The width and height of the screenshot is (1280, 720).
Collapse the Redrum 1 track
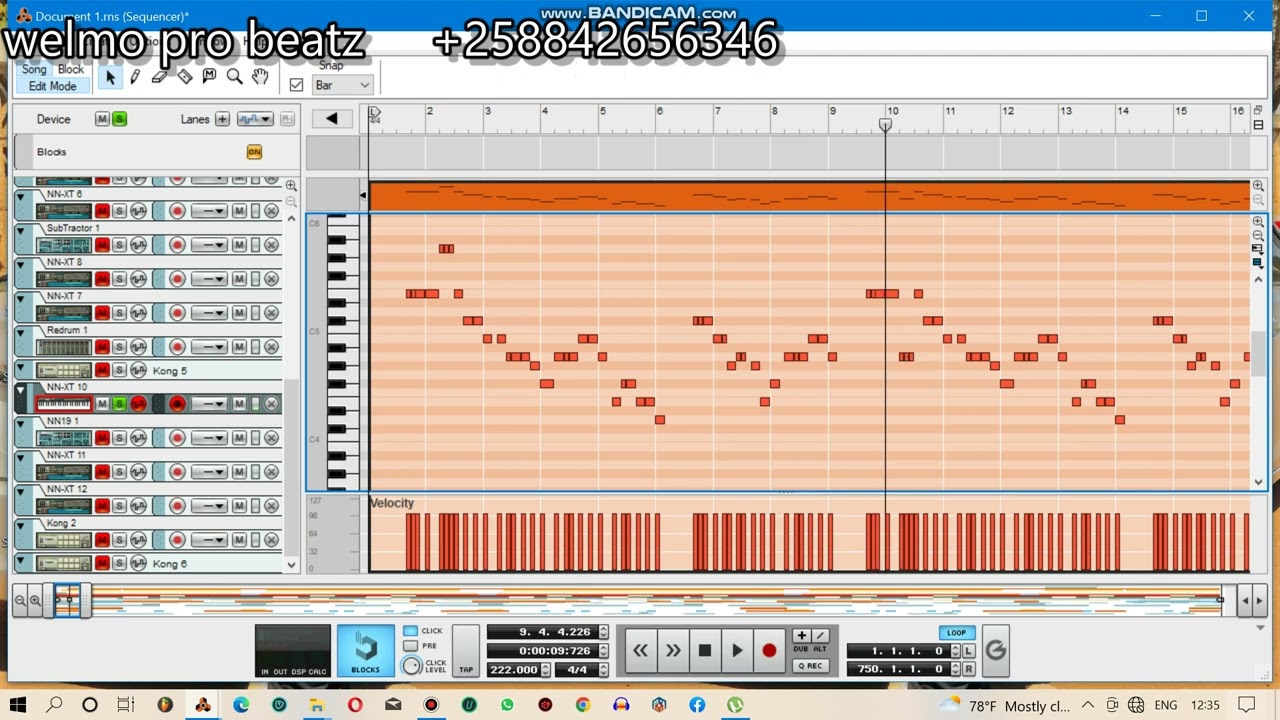click(20, 333)
